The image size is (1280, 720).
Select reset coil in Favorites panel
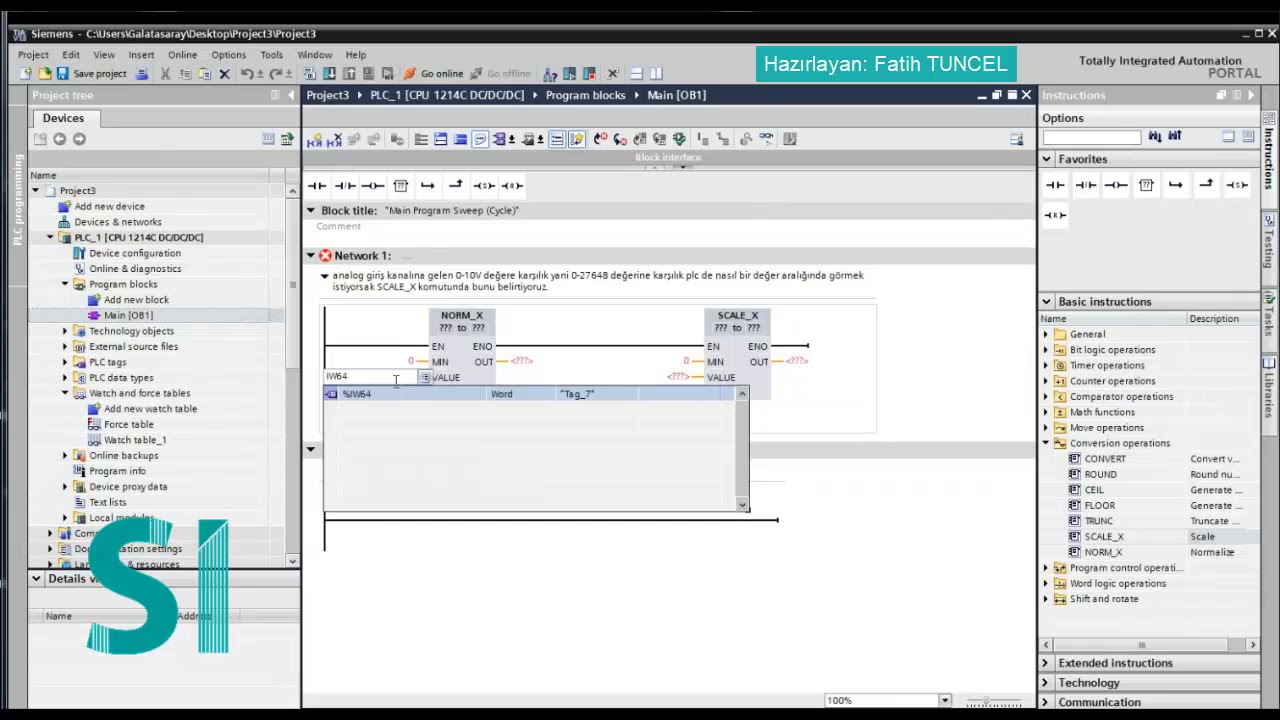point(1055,215)
